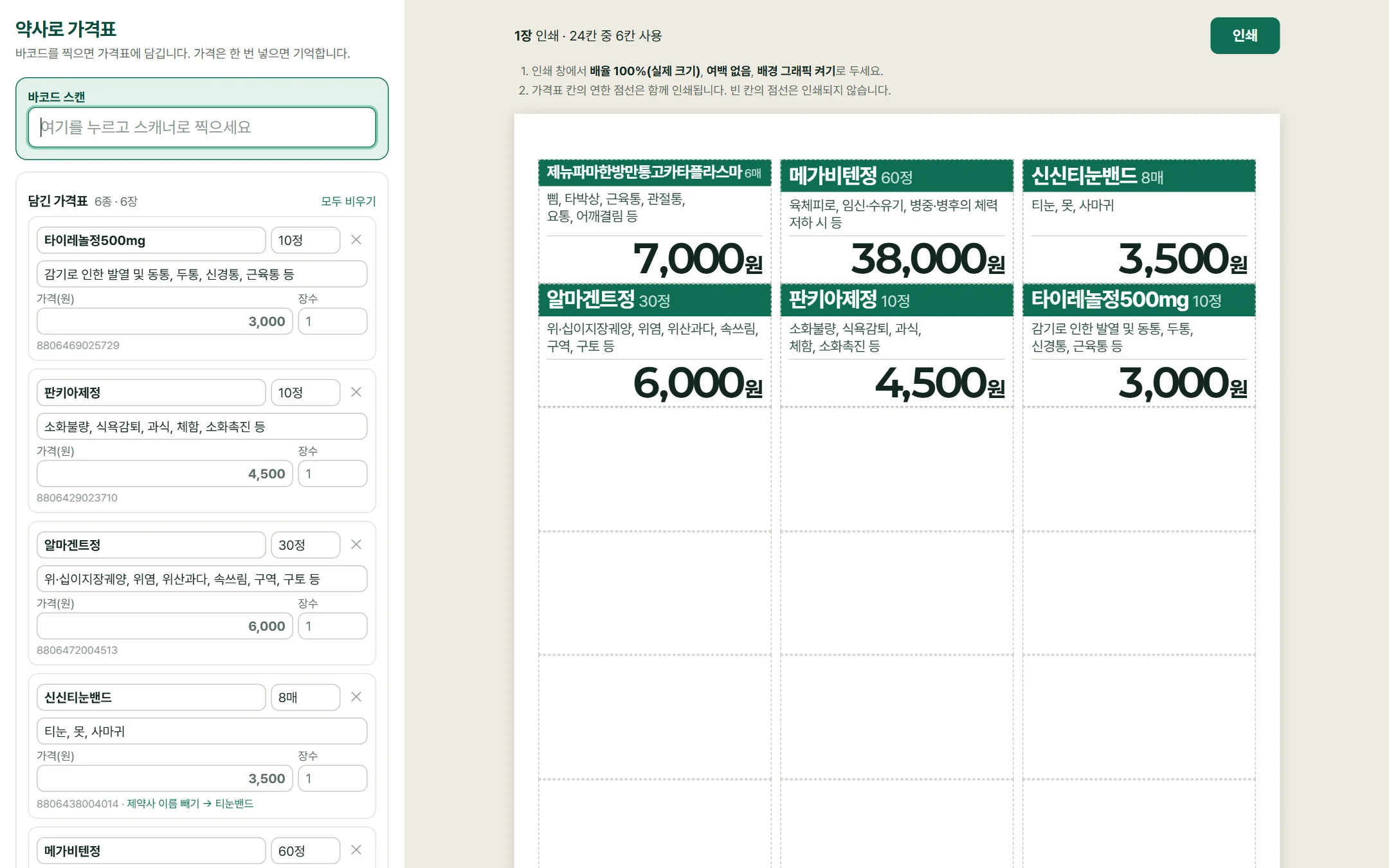Screen dimensions: 1389x868
Task: Select the 신신티눈밴드 3,500원 label preview
Action: 1139,221
